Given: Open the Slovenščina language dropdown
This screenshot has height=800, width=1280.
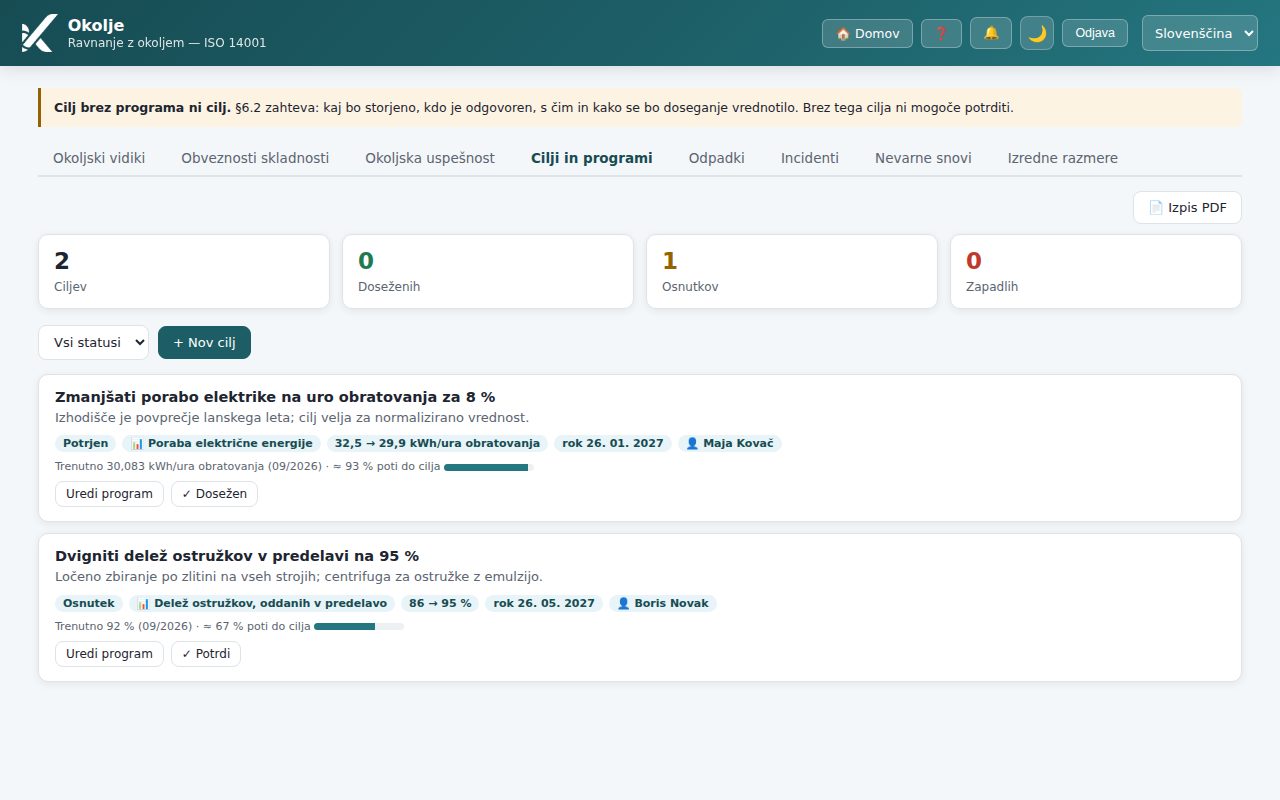Looking at the screenshot, I should click(x=1200, y=33).
